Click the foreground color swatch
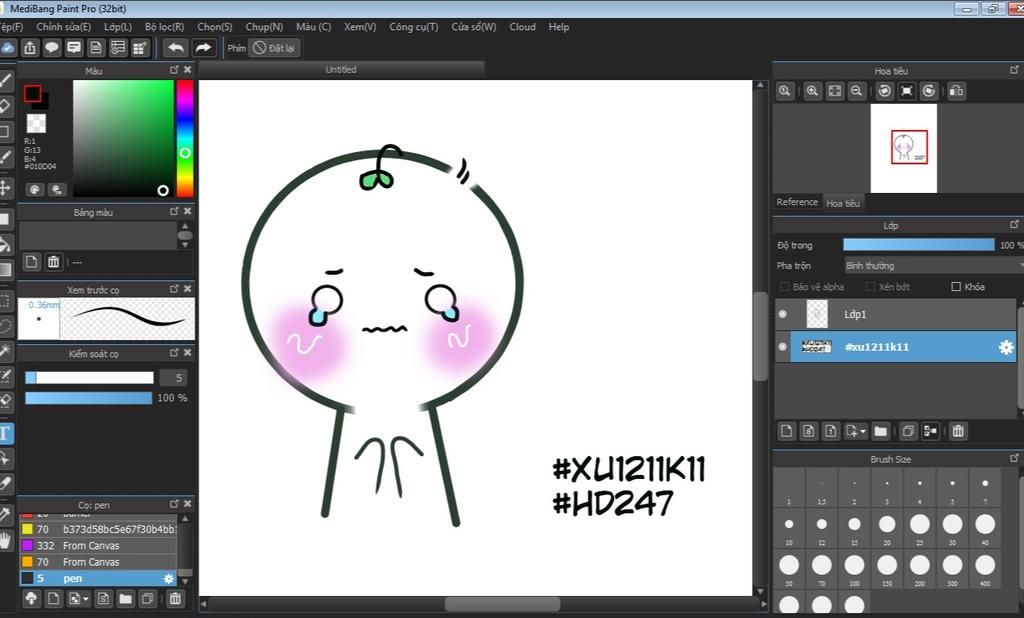The image size is (1024, 618). [32, 93]
